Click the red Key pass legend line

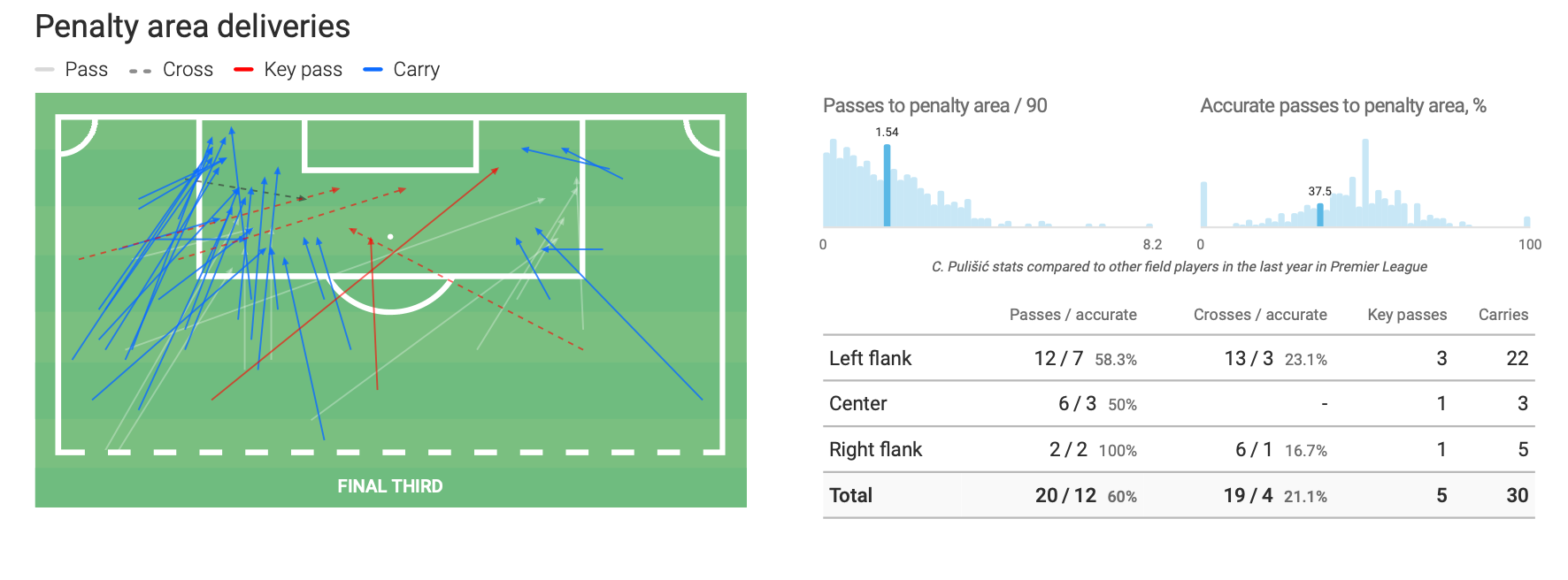coord(243,70)
